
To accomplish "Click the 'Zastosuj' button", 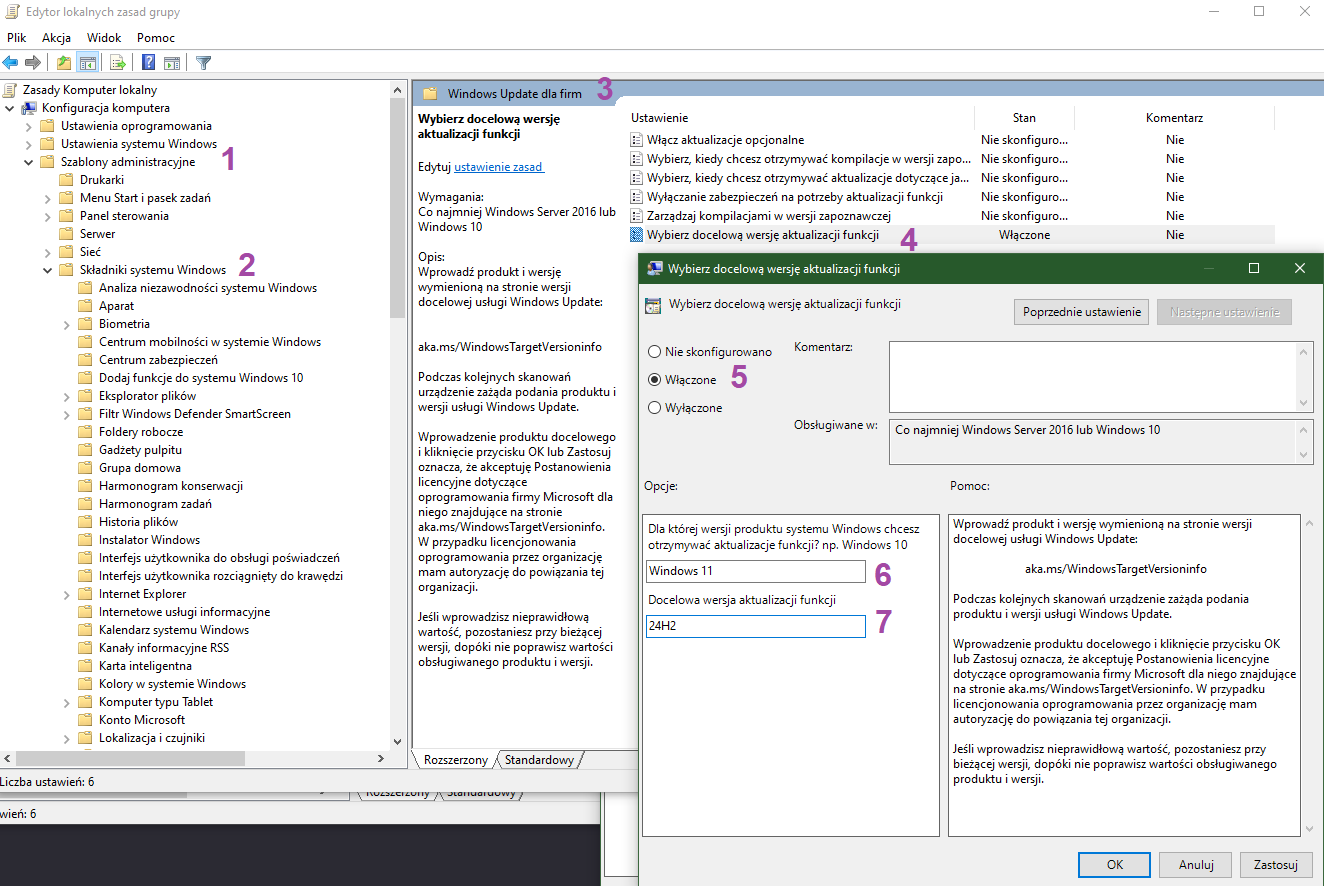I will pyautogui.click(x=1275, y=865).
